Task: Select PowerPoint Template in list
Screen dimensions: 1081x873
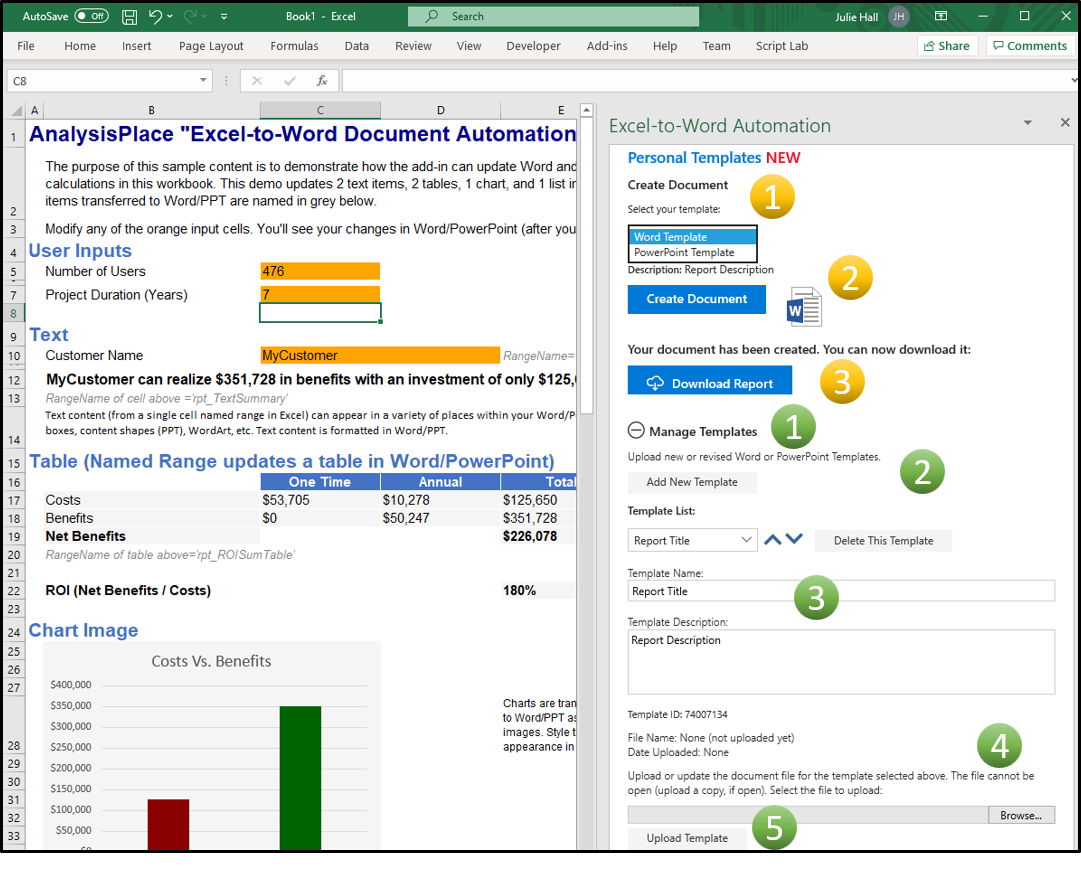Action: 692,252
